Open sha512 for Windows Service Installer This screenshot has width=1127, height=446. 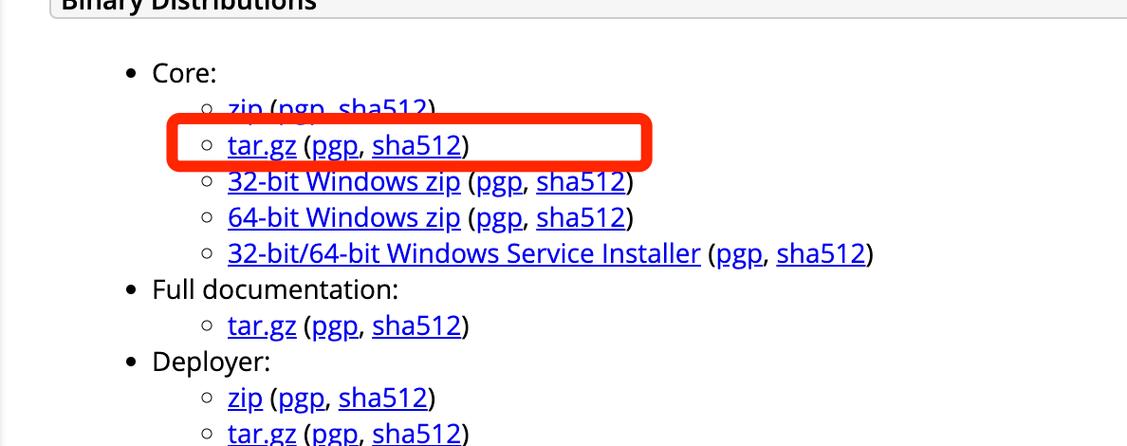tap(821, 254)
